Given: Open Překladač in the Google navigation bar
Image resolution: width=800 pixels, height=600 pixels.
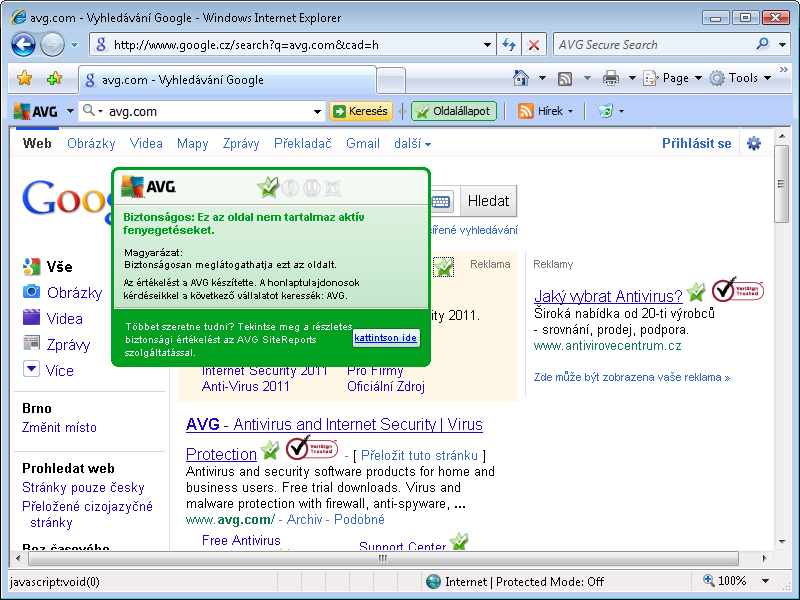Looking at the screenshot, I should [x=303, y=143].
